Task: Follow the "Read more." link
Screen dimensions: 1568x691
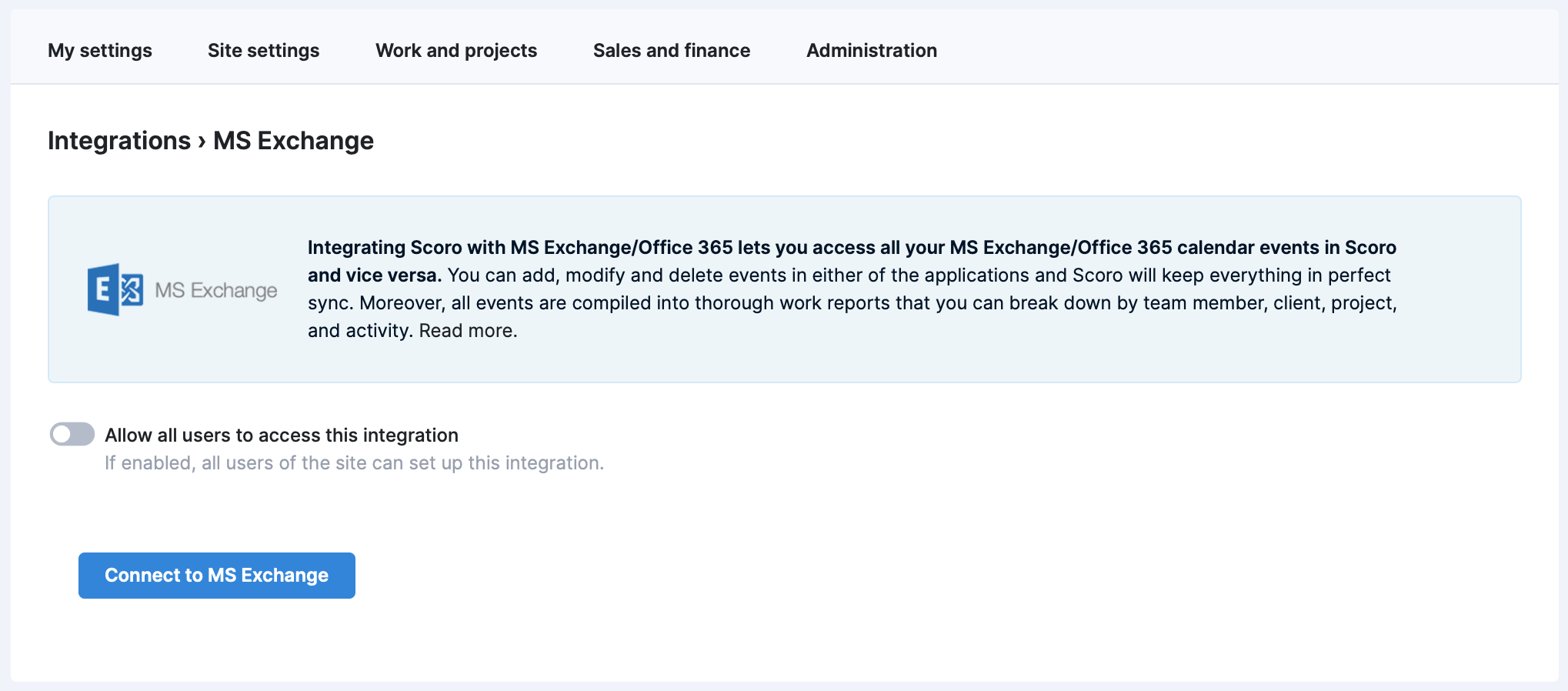Action: (x=468, y=331)
